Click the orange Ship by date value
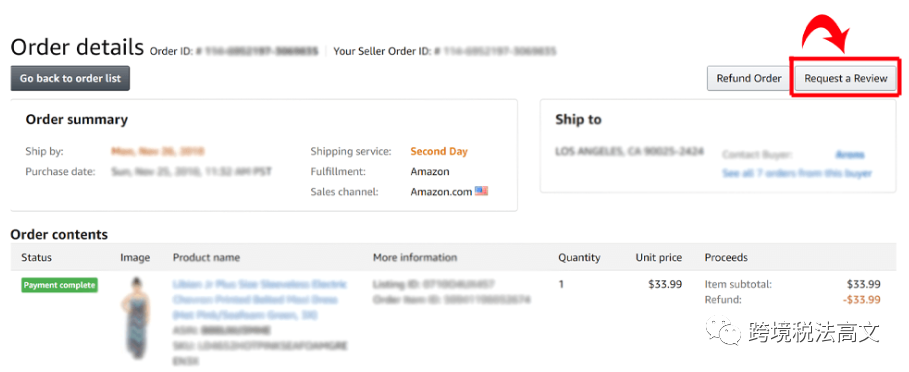 click(158, 152)
